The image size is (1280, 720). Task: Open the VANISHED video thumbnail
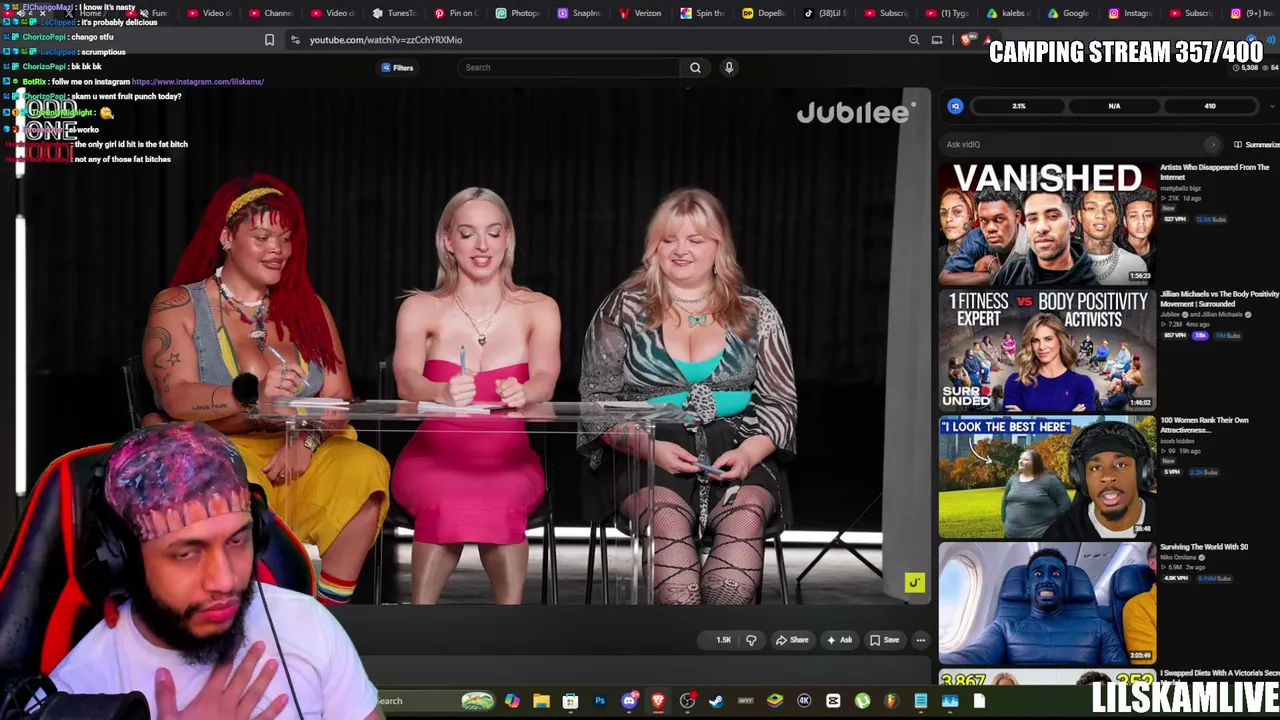click(1046, 224)
